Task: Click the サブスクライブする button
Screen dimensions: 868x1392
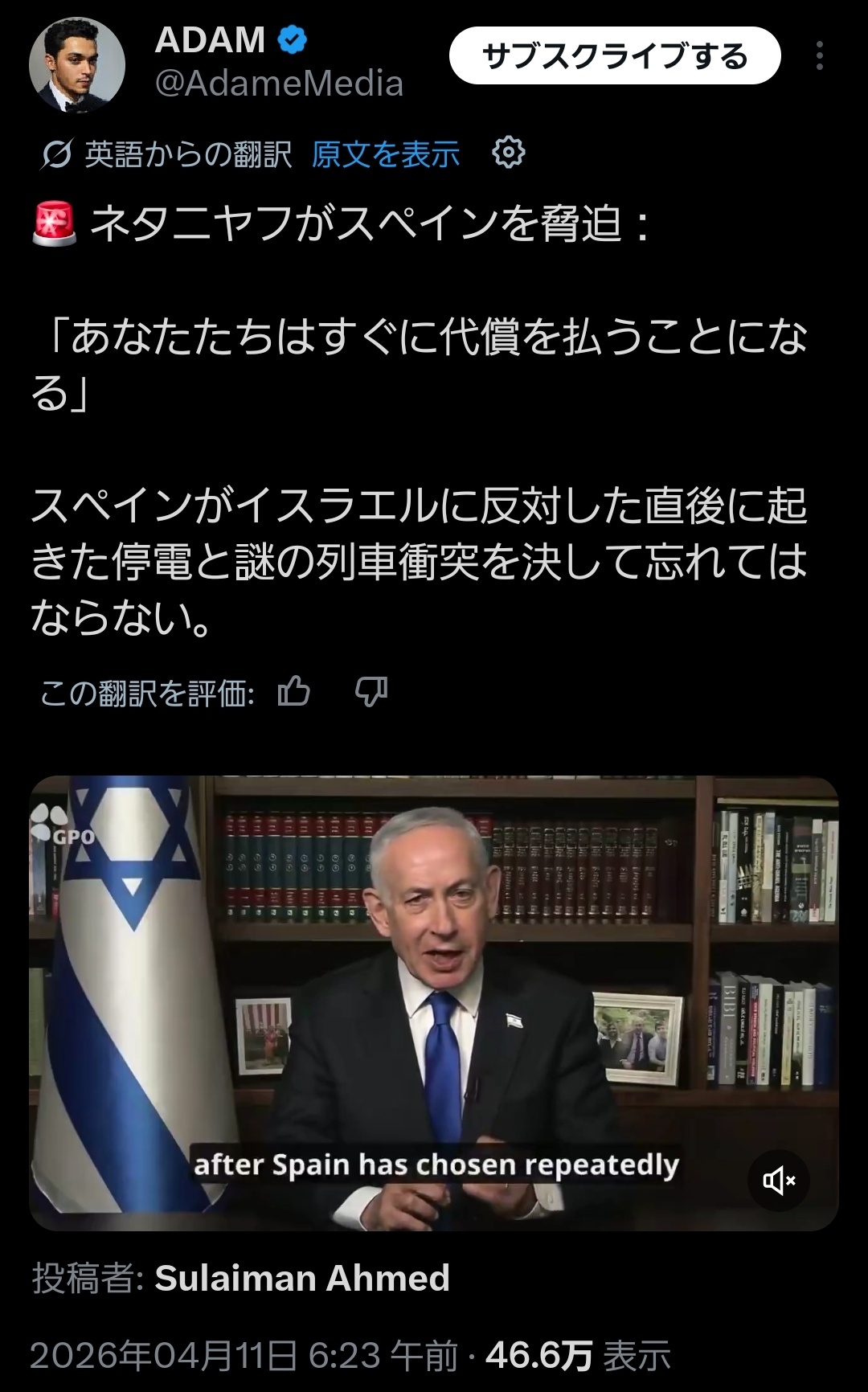Action: 615,55
